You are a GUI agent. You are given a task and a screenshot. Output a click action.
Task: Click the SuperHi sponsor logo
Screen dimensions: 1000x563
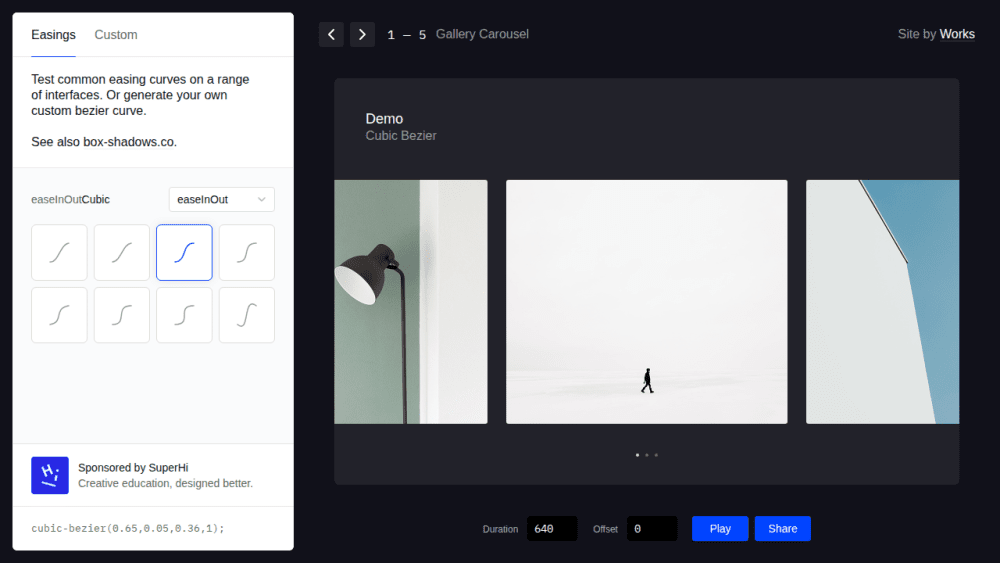point(50,475)
